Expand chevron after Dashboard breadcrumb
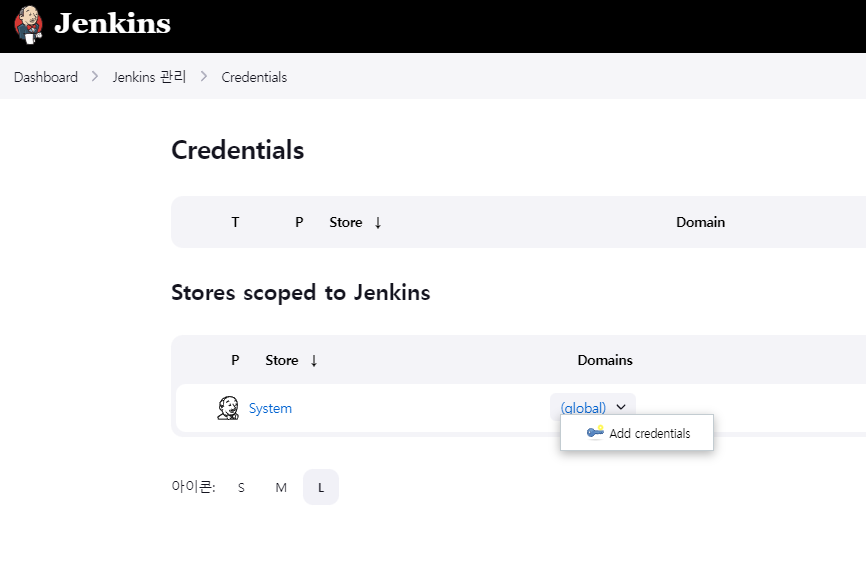The image size is (866, 572). 95,76
